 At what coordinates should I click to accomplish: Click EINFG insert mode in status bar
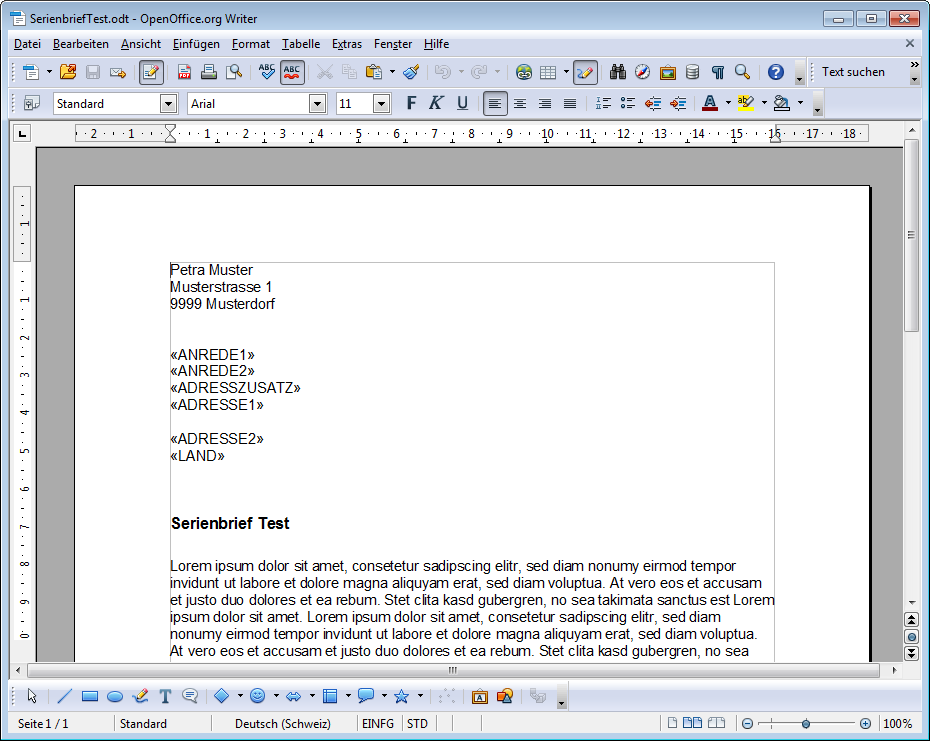click(378, 723)
